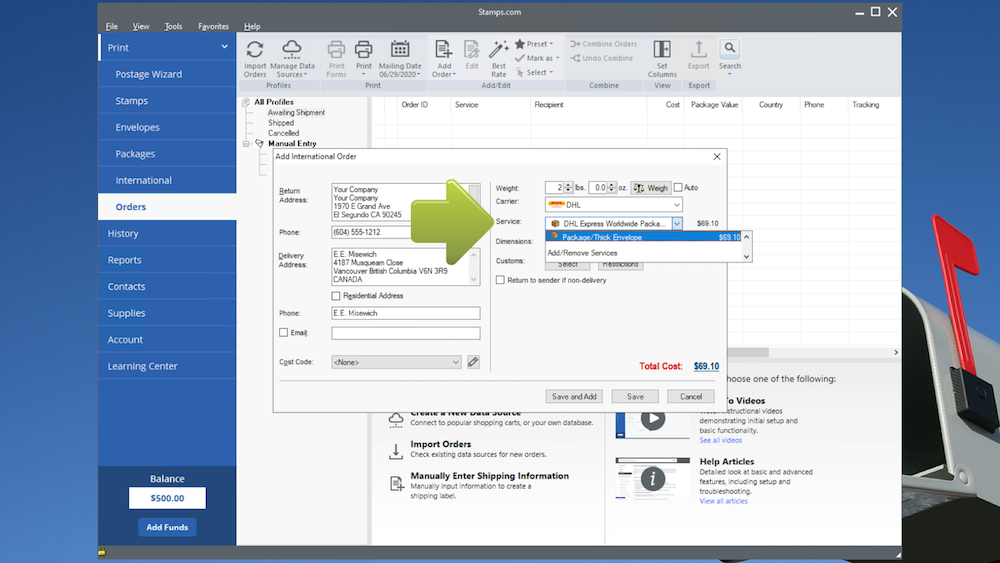Open the View all articles link

click(723, 501)
